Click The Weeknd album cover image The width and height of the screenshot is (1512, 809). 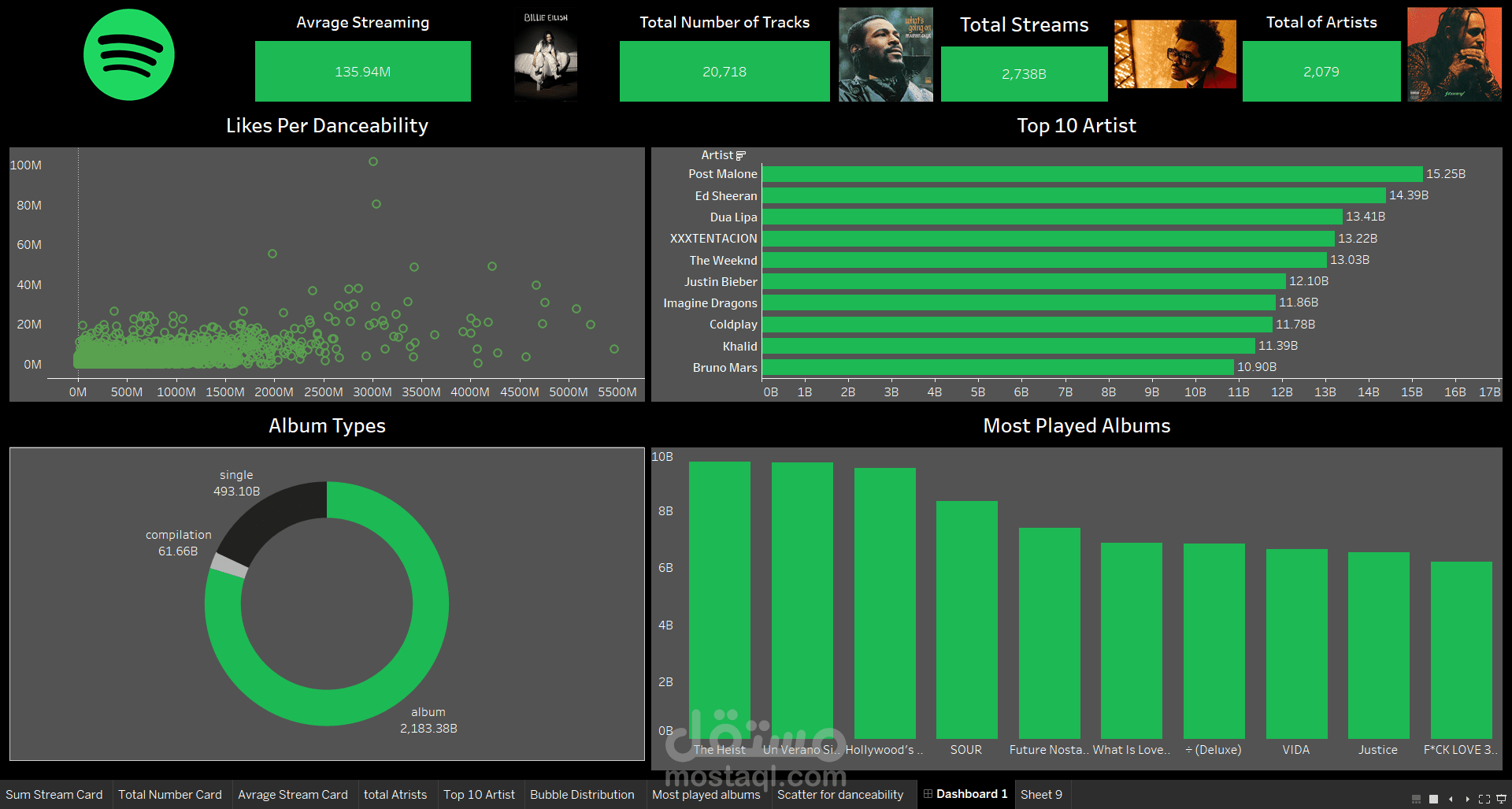1175,54
